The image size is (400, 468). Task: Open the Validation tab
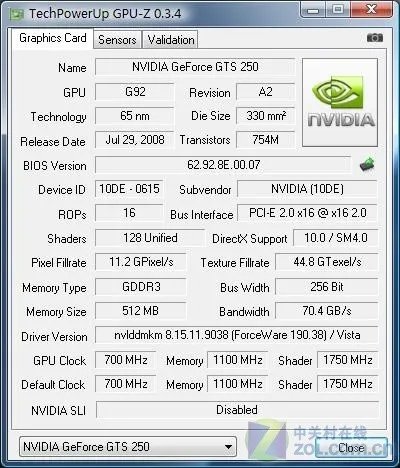point(171,40)
